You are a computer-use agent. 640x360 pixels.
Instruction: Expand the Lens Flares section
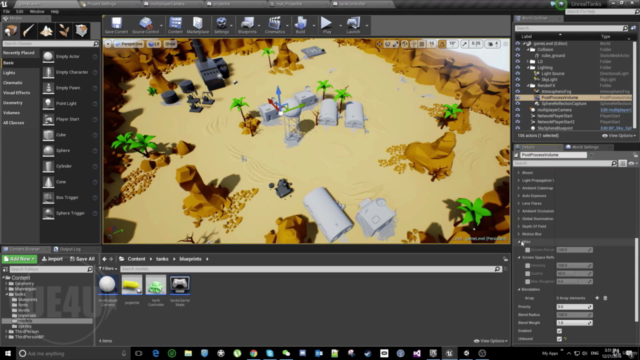[x=519, y=203]
